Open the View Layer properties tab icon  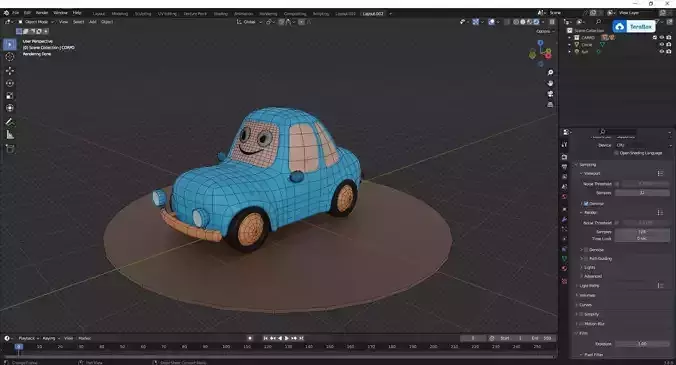(x=564, y=177)
